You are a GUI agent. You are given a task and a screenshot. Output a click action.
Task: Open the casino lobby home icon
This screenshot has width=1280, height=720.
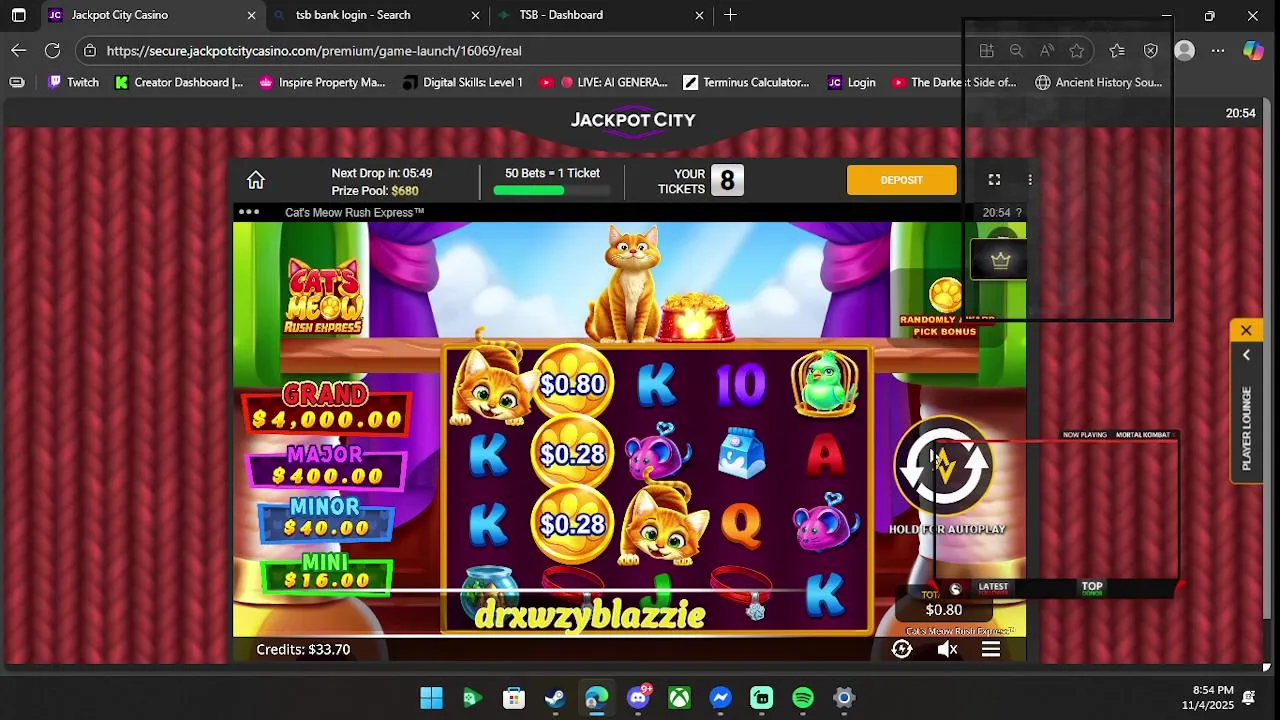pyautogui.click(x=256, y=180)
